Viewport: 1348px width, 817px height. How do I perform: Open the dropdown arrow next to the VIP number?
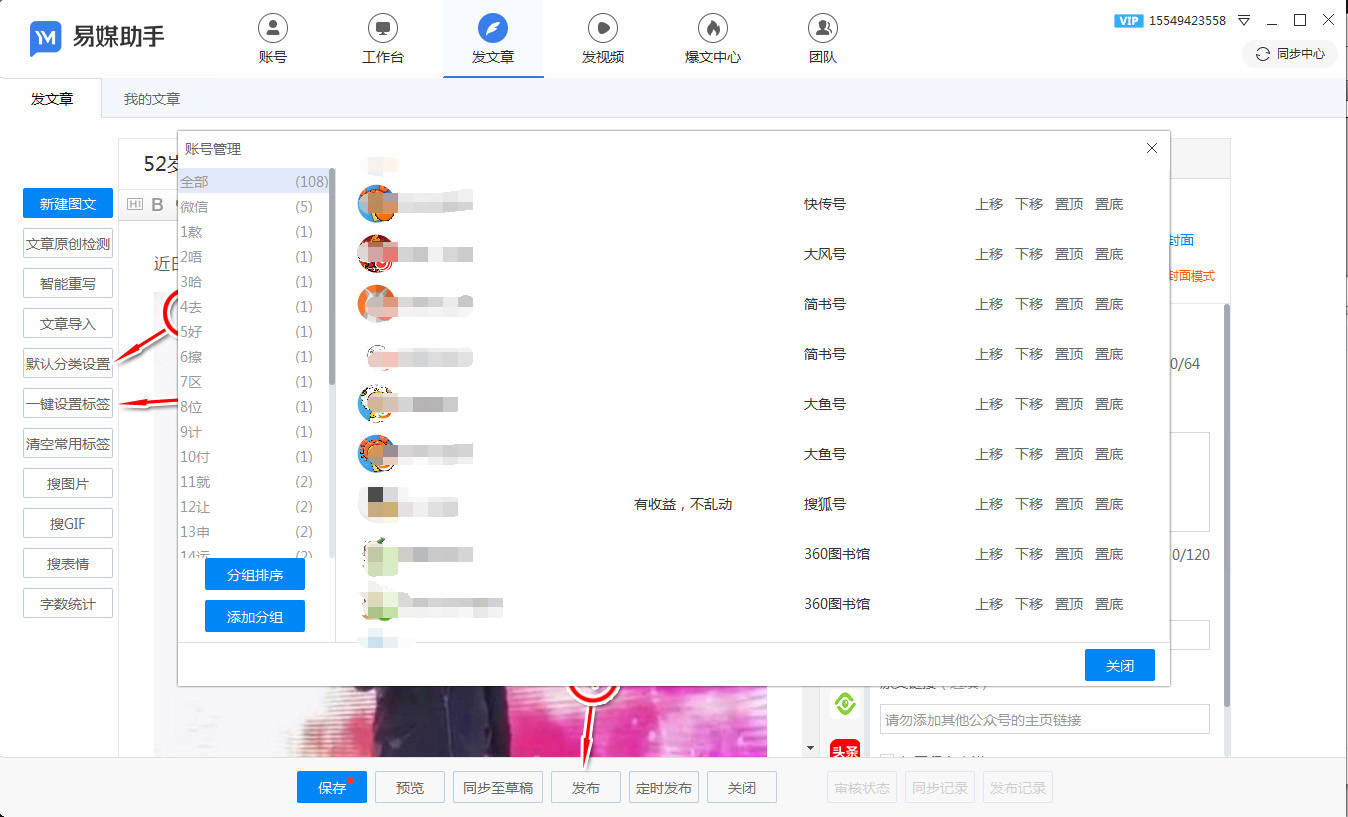1242,19
